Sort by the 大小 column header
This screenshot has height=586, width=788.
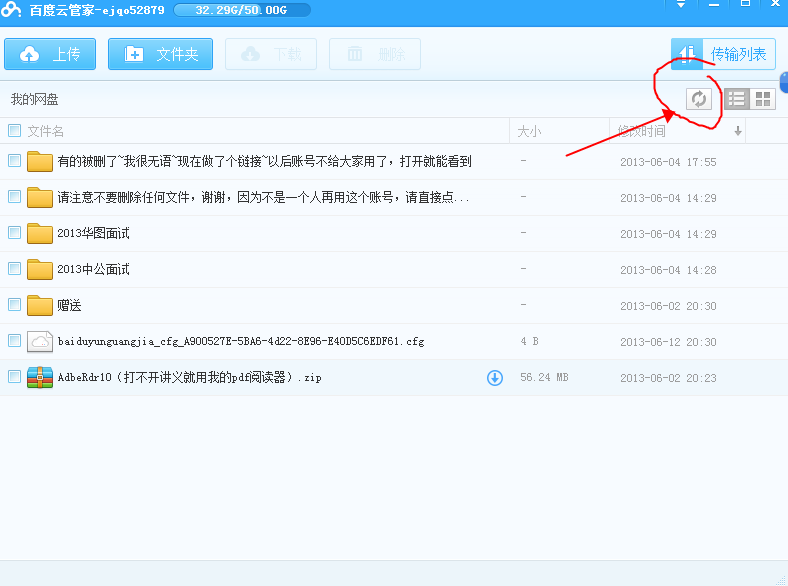529,132
